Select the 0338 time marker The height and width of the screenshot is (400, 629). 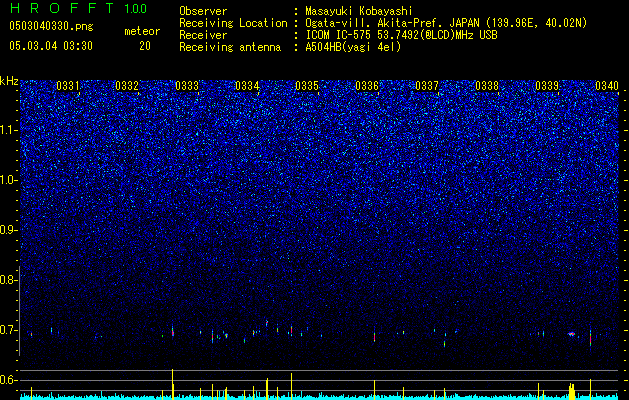point(487,85)
